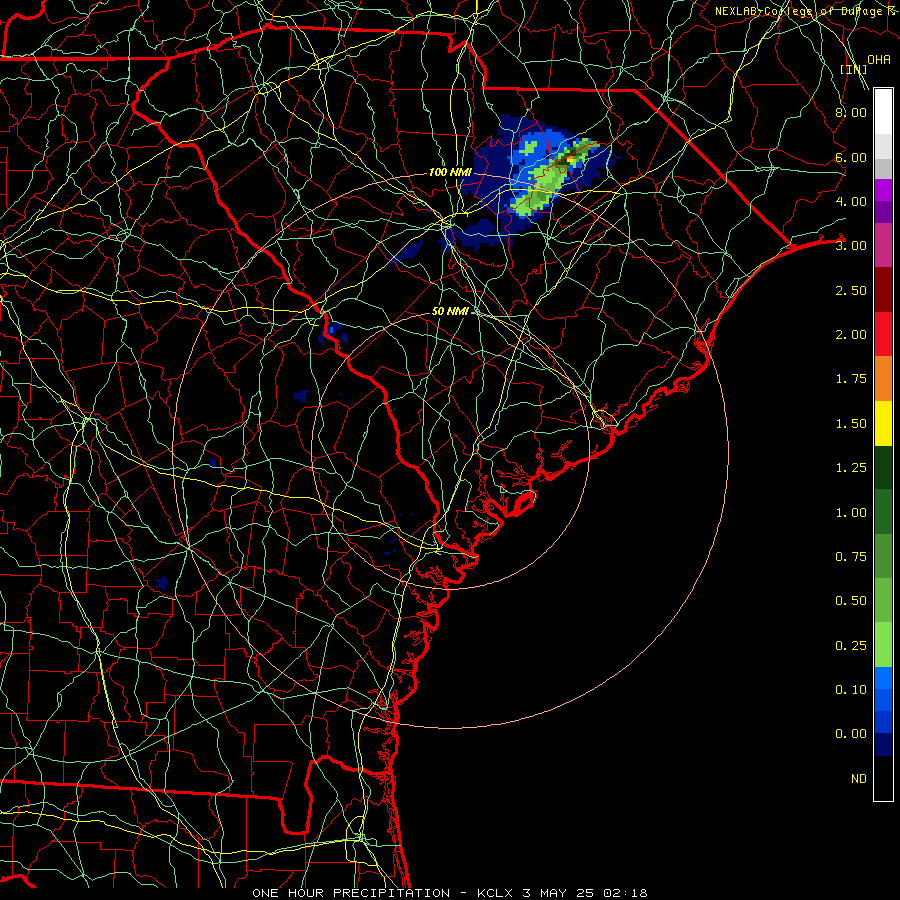Click the 0.75 inch green legend swatch

click(883, 556)
